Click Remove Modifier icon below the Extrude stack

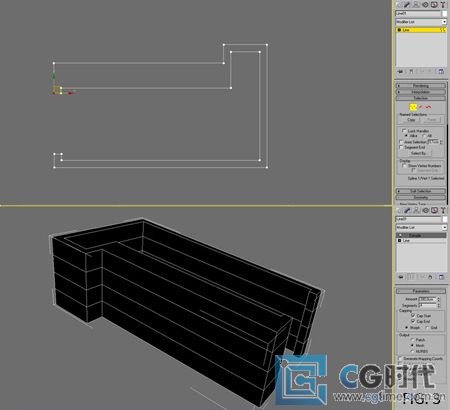(x=430, y=277)
